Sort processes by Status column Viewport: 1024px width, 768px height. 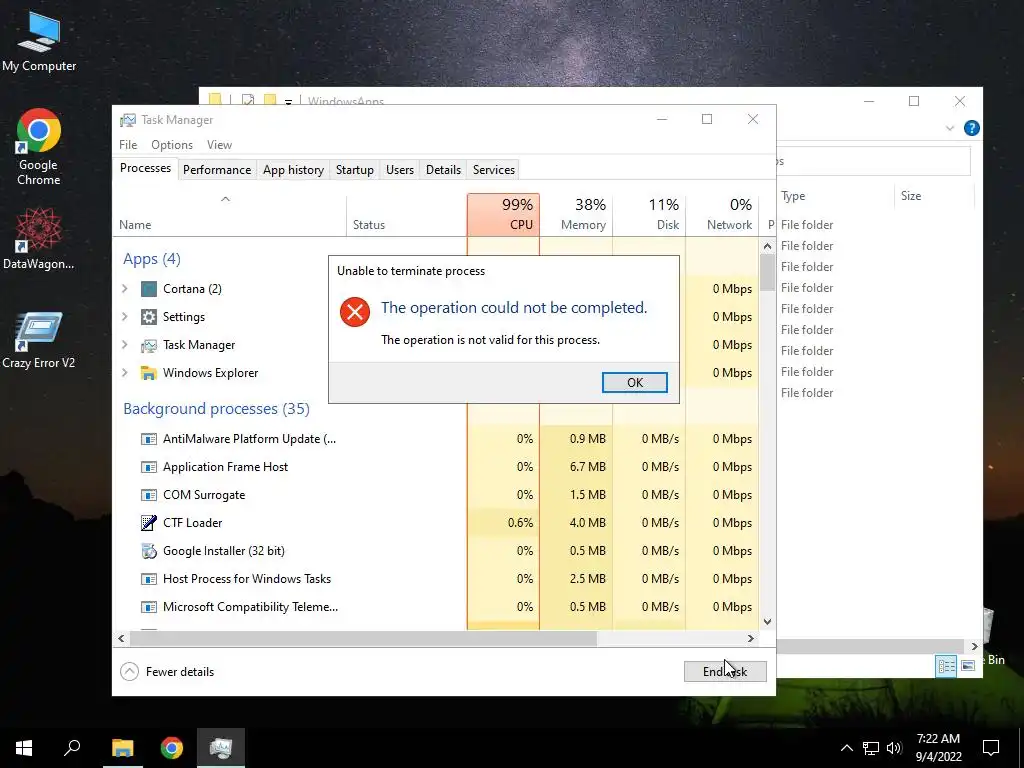(406, 214)
